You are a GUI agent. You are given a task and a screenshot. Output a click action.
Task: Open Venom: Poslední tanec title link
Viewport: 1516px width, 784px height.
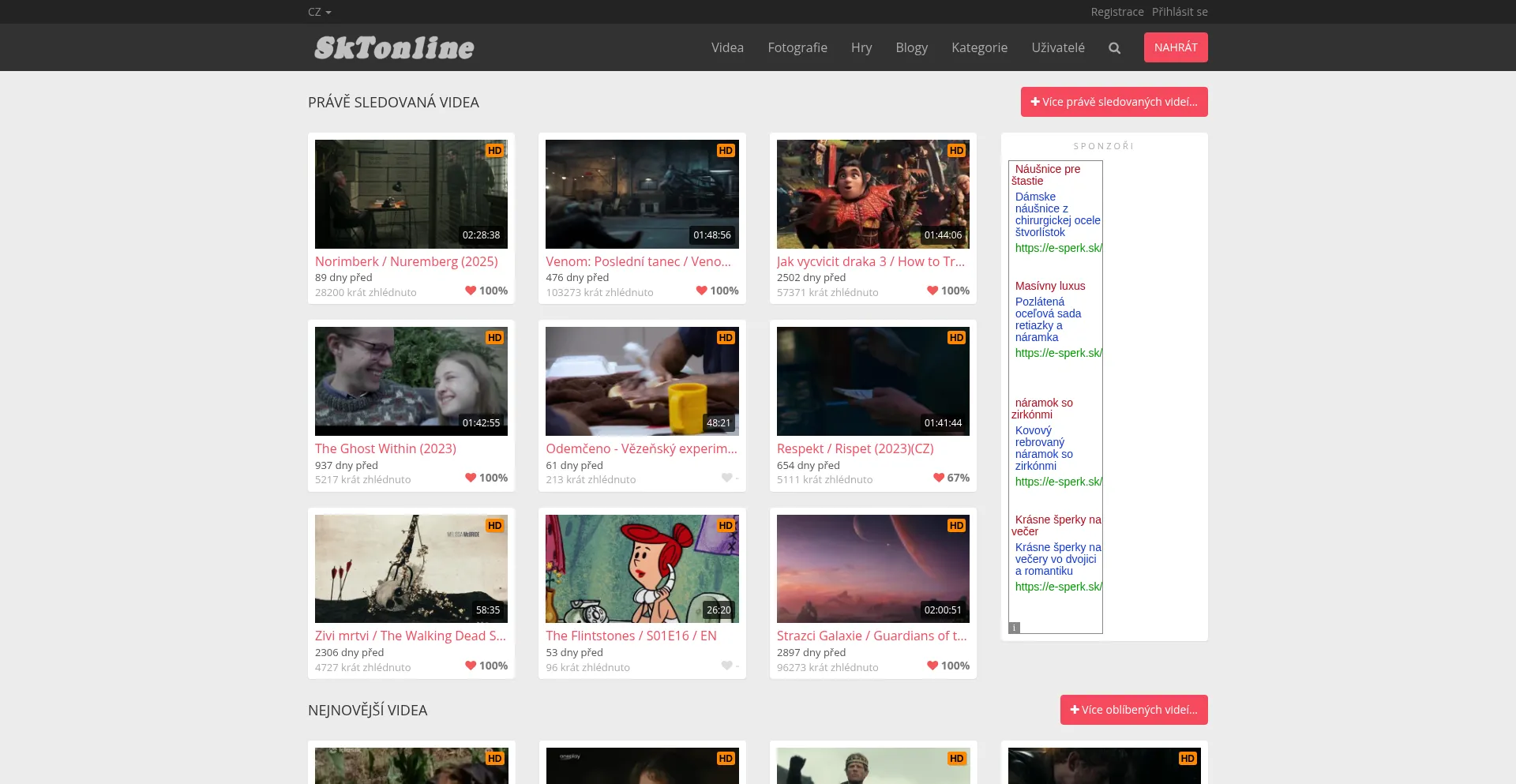[x=639, y=261]
